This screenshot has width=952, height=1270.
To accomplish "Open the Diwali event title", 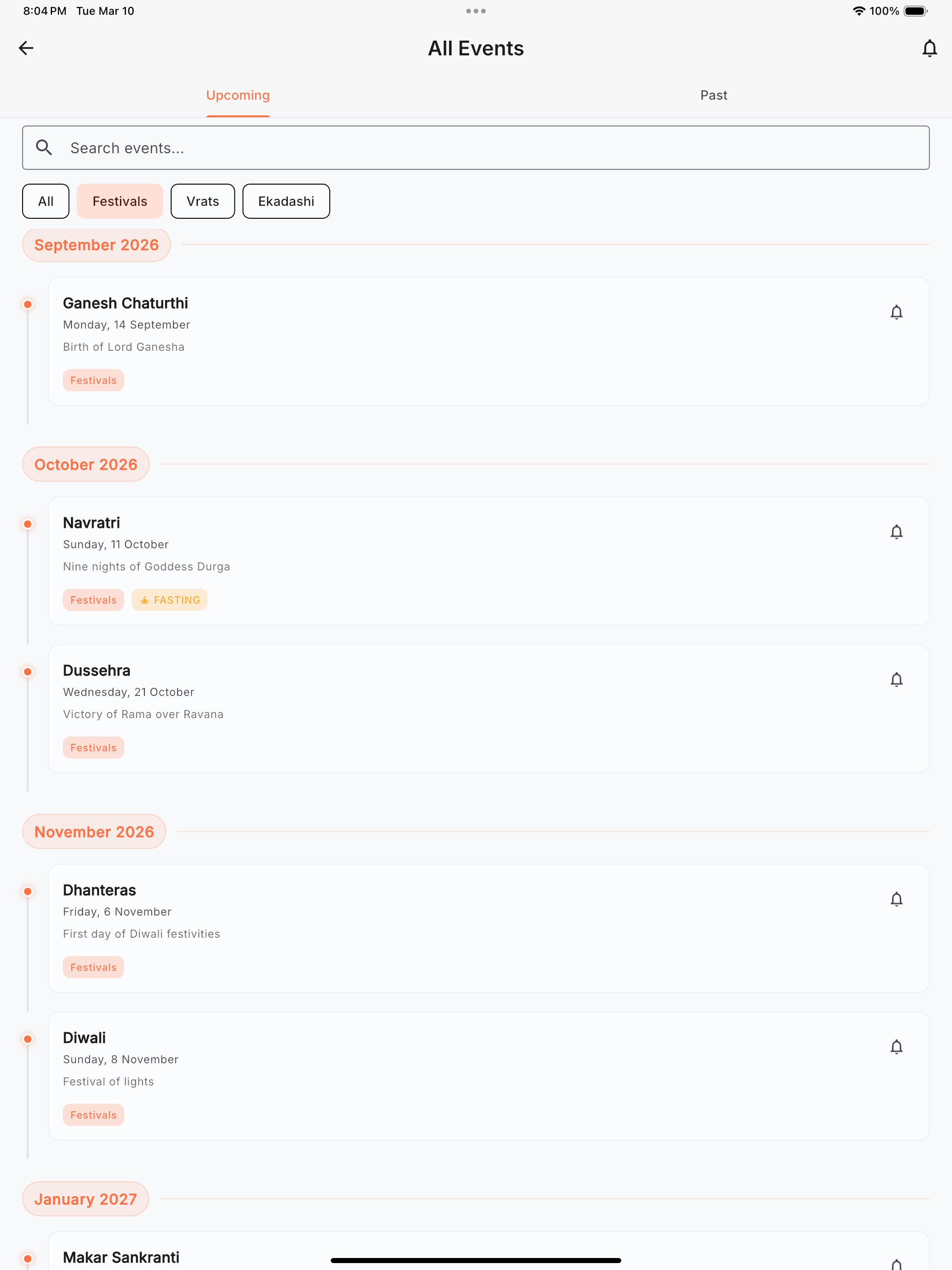I will coord(84,1037).
